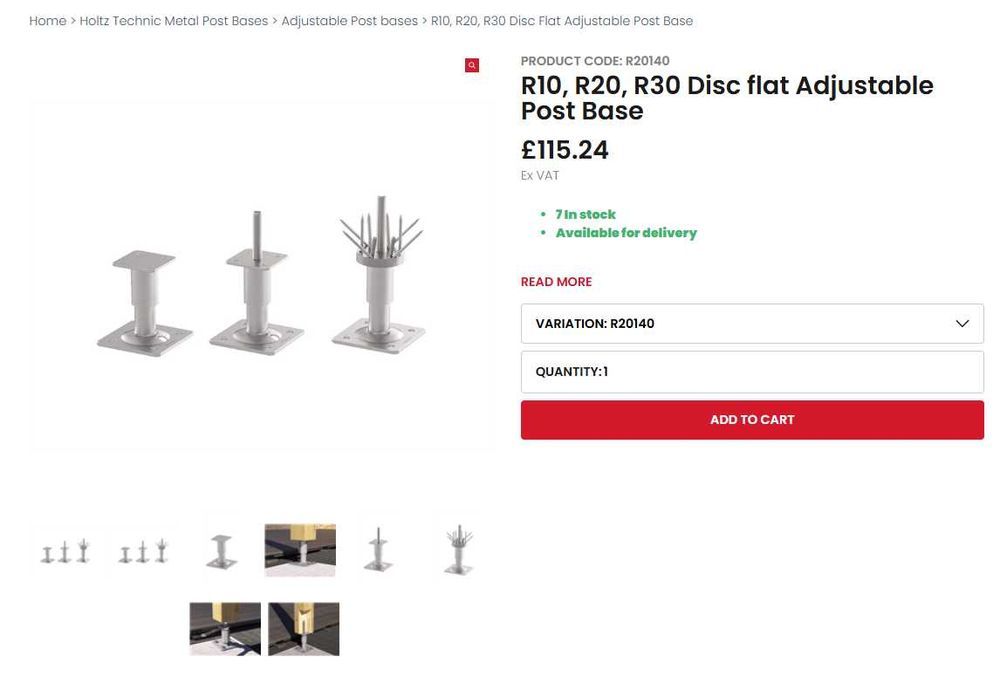View top-row thumbnail of timber post installed
Screen dimensions: 1000x683
[x=300, y=550]
